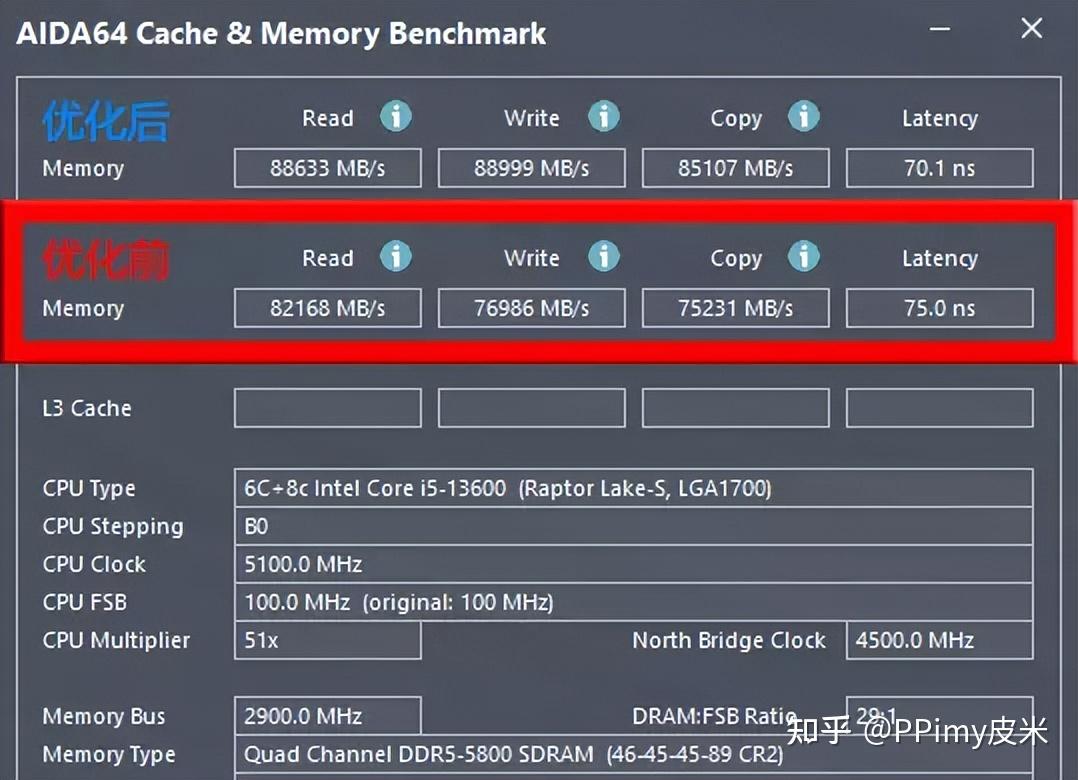Viewport: 1078px width, 780px height.
Task: Click the North Bridge Clock 4500.0 MHz field
Action: point(939,640)
